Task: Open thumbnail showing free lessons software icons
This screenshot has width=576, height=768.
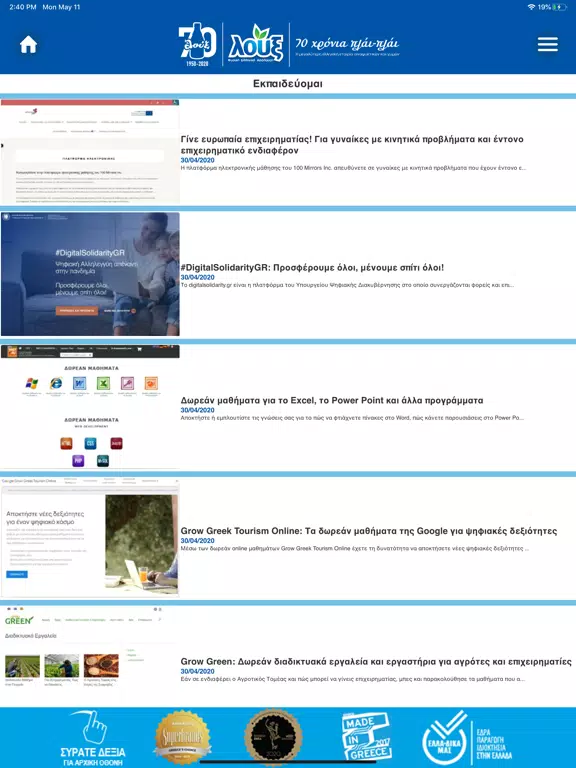Action: click(x=90, y=407)
